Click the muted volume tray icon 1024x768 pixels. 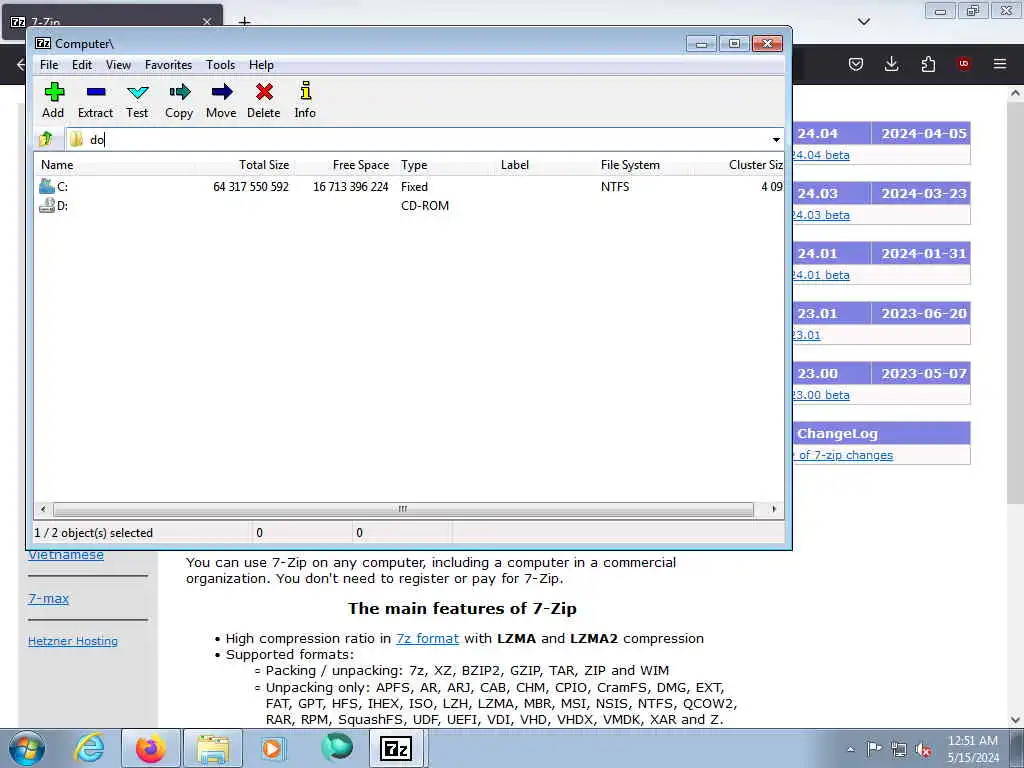(x=923, y=750)
